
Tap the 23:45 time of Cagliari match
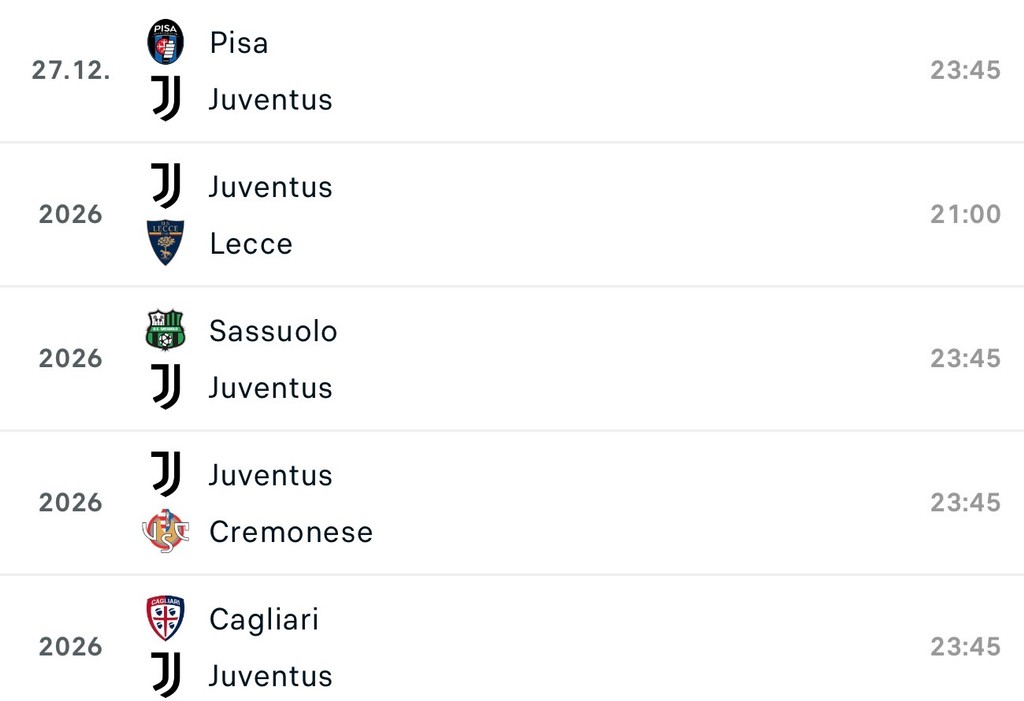(965, 646)
